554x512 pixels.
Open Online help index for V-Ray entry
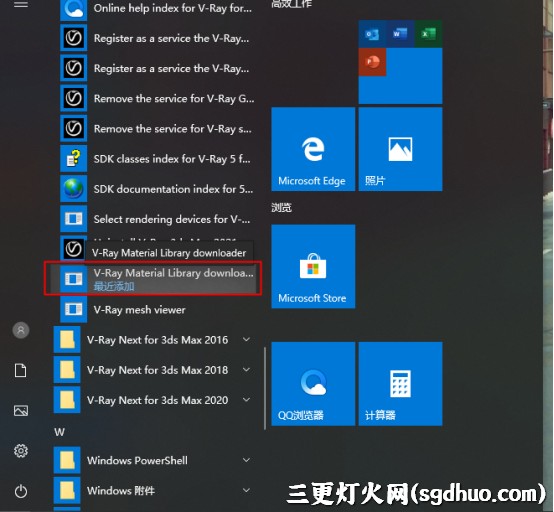point(158,8)
